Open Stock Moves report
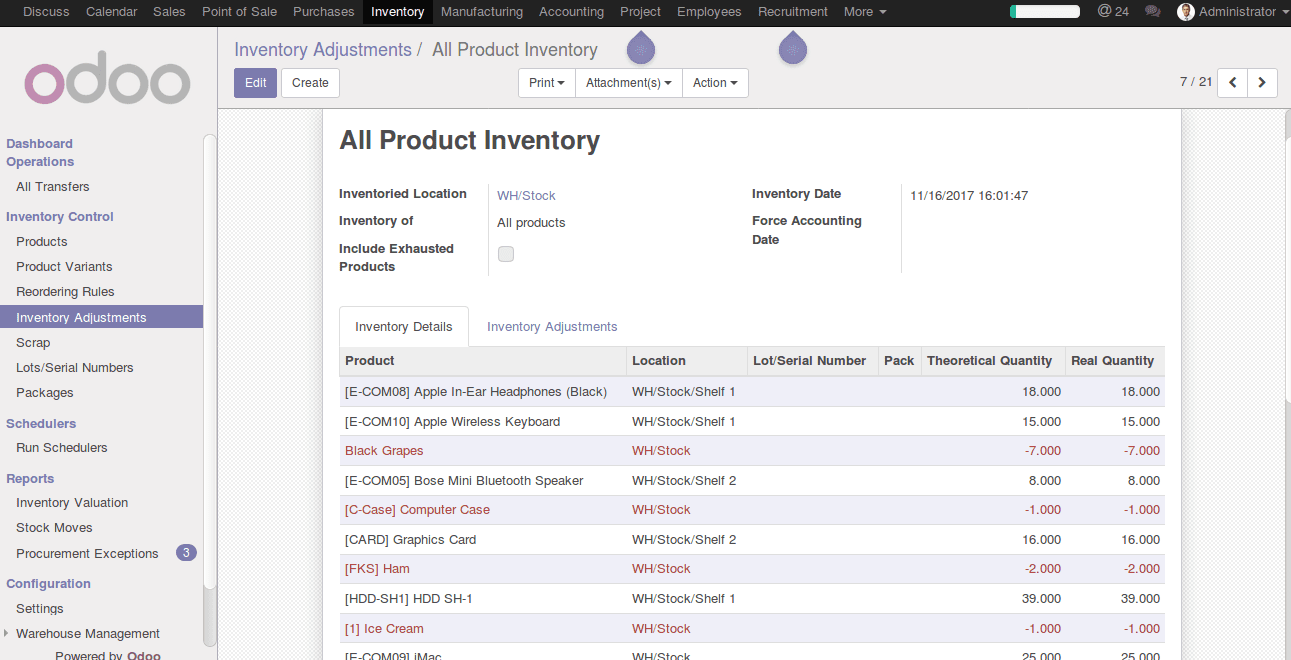The width and height of the screenshot is (1291, 660). click(x=54, y=528)
